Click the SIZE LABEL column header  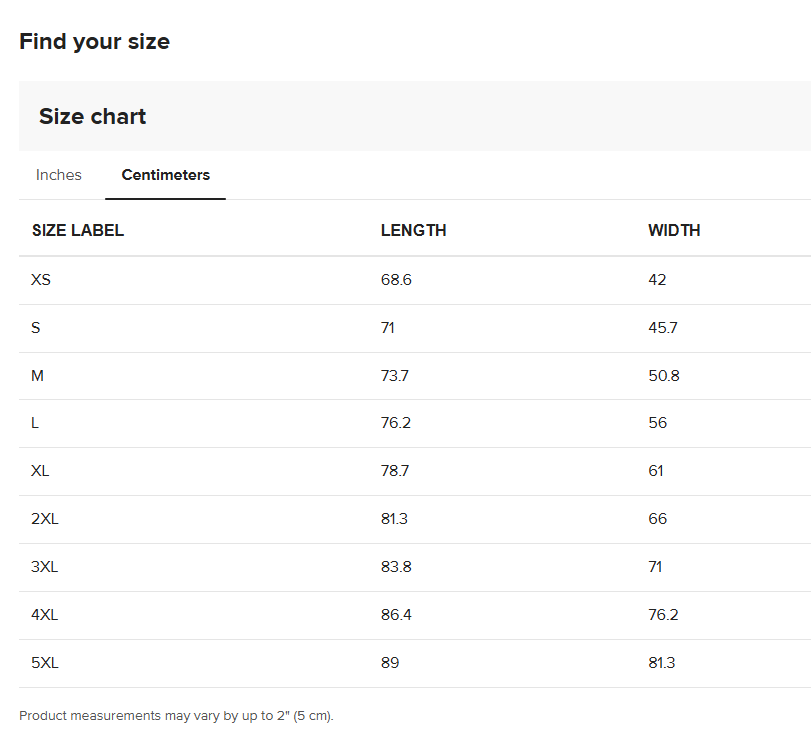[78, 230]
